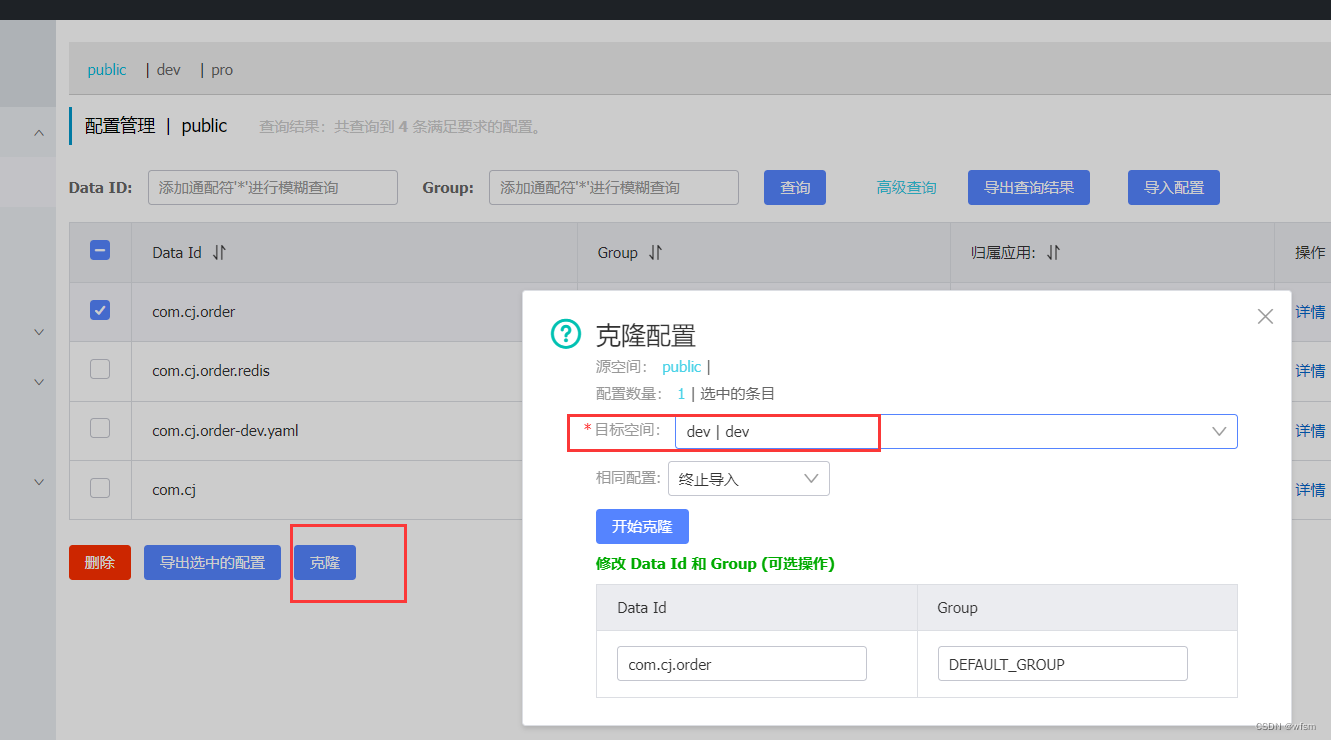This screenshot has width=1331, height=740.
Task: Check the com.cj.order.redis row checkbox
Action: tap(100, 369)
